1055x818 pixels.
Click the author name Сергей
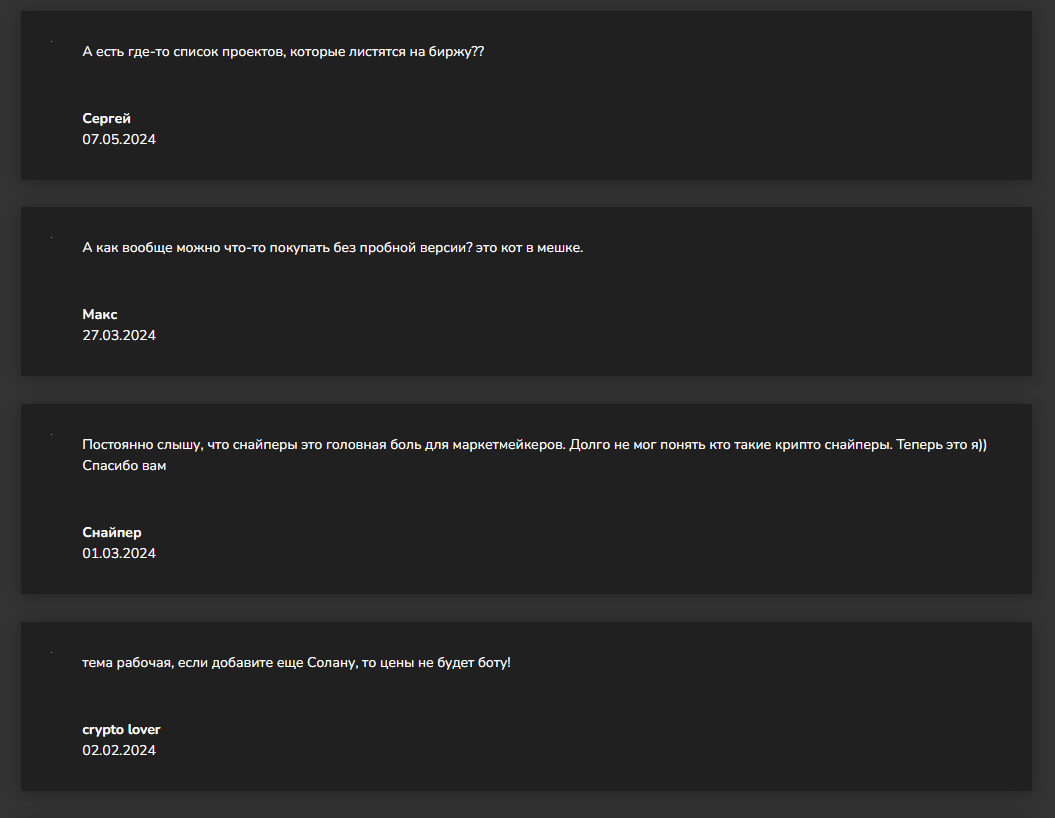click(x=106, y=119)
